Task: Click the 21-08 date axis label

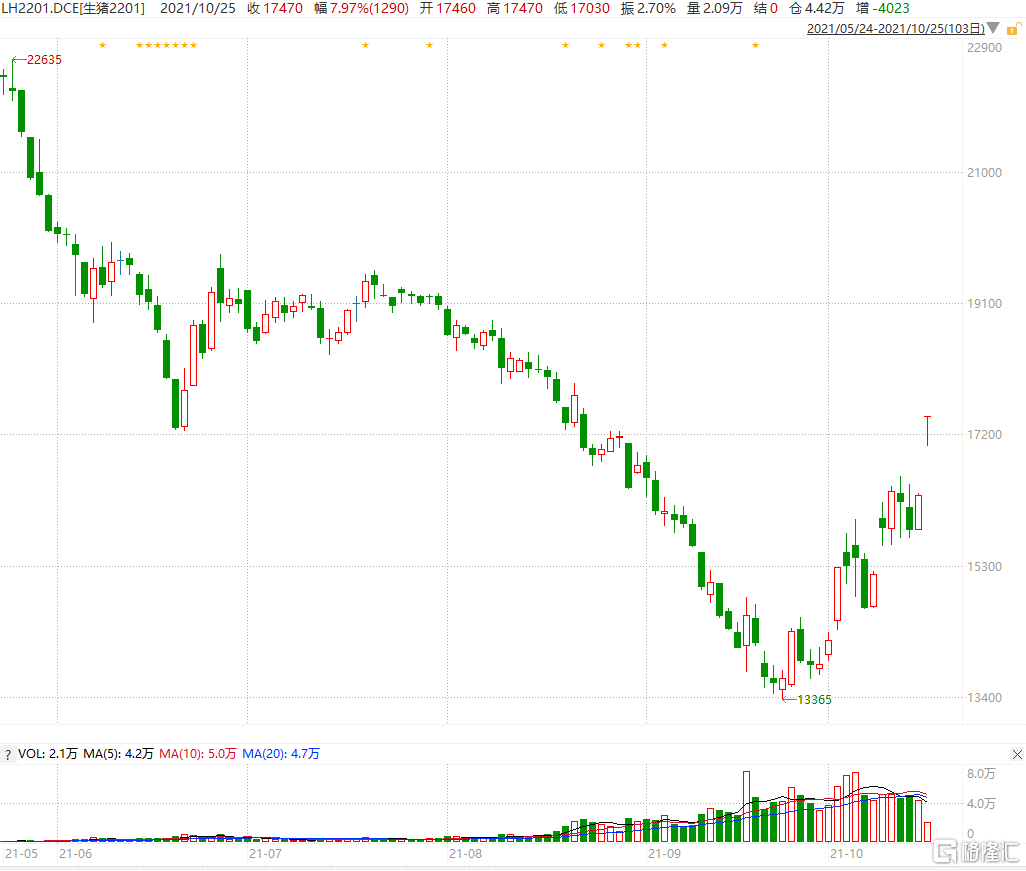Action: 465,854
